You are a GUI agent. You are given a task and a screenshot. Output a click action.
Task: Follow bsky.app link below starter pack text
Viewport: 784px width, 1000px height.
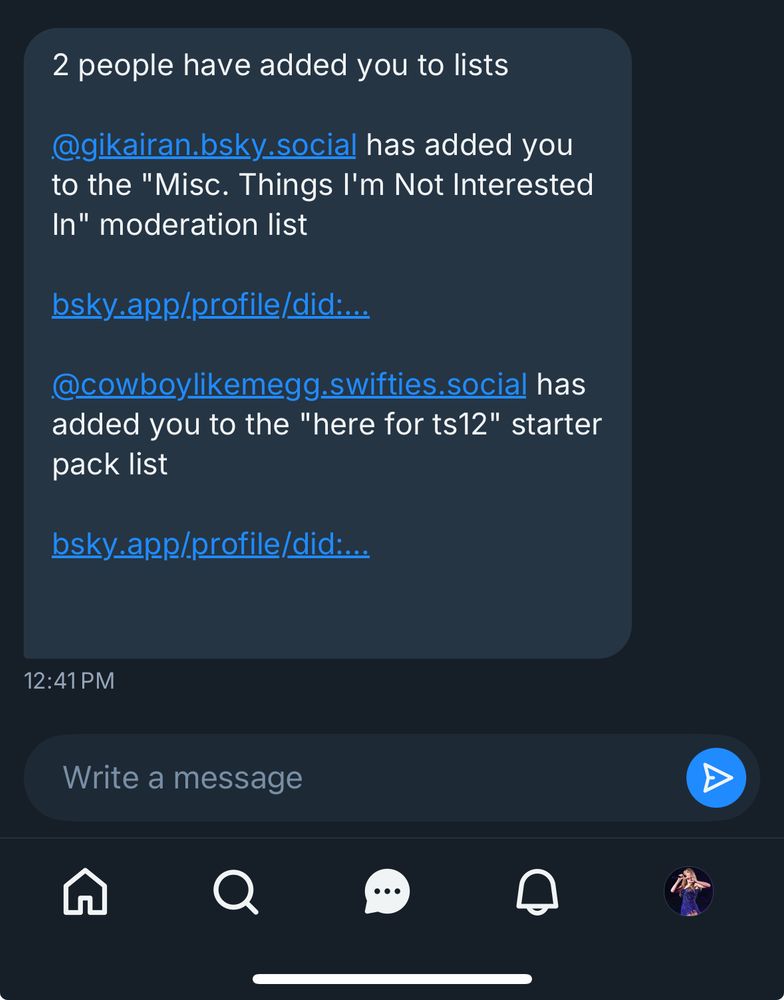[210, 545]
